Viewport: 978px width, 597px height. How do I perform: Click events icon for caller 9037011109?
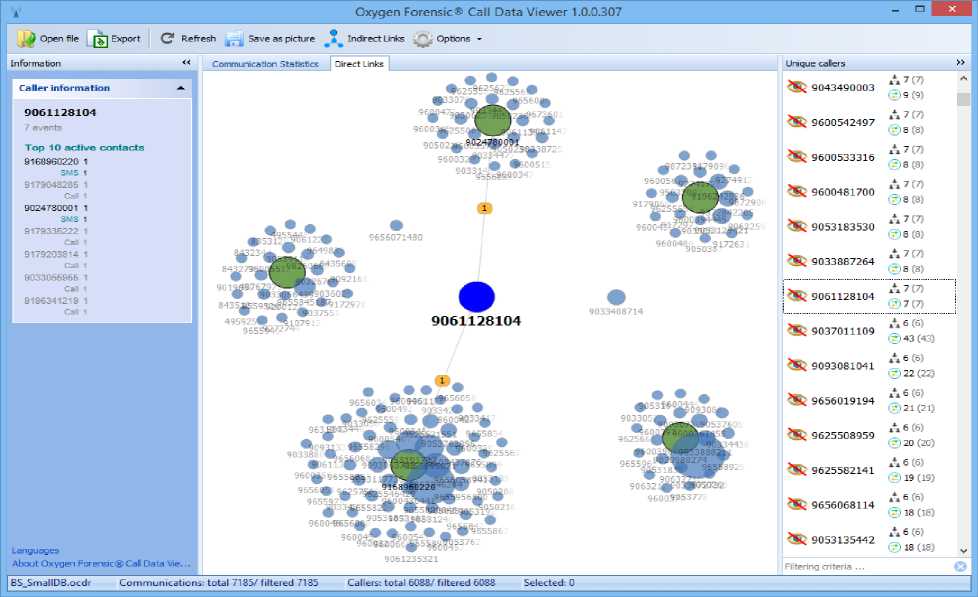pyautogui.click(x=894, y=338)
